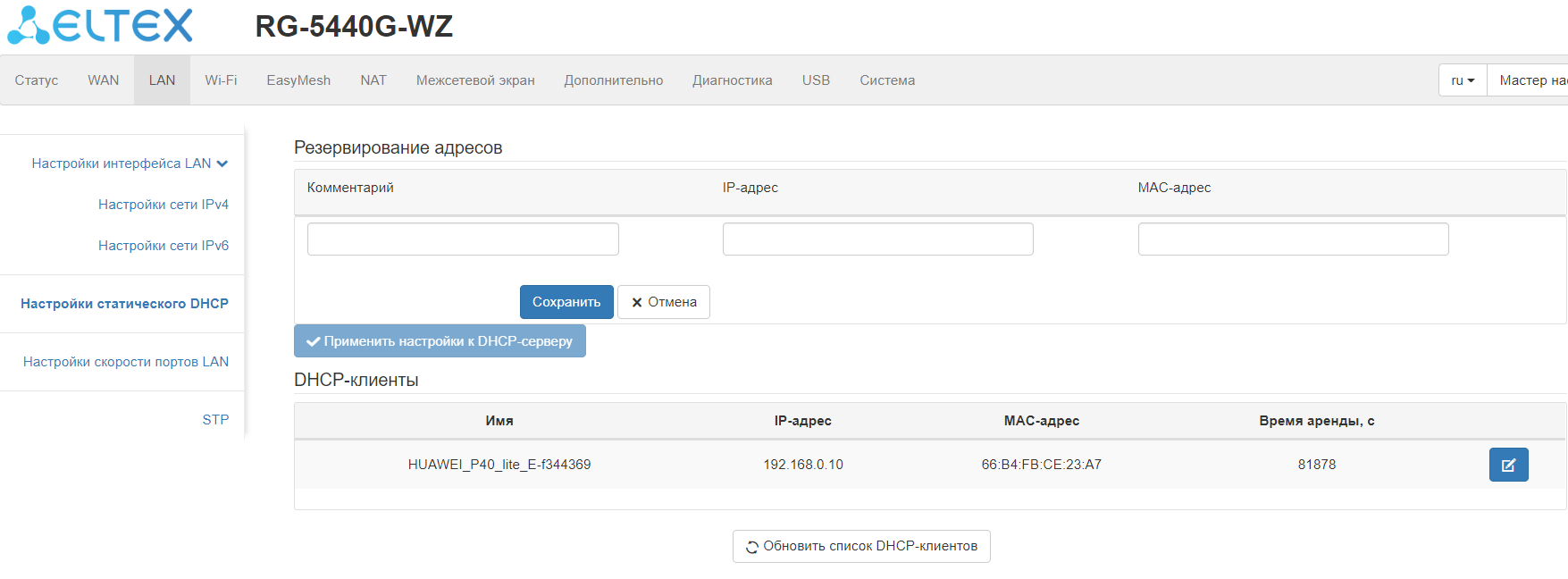Open Межсетевой экран tab
Viewport: 1568px width, 579px height.
pos(475,80)
